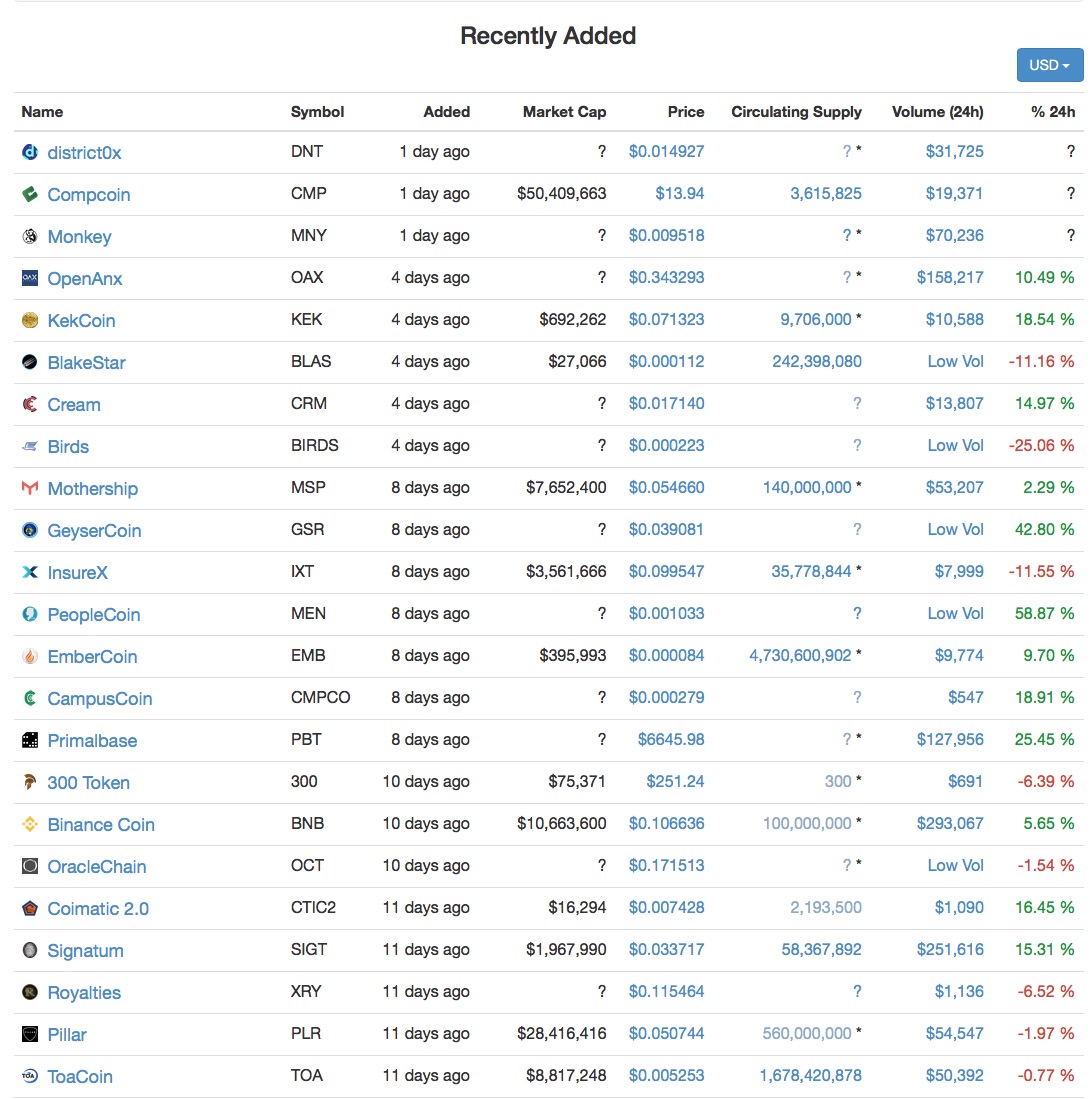Click the Recently Added heading
1090x1099 pixels.
(x=547, y=36)
